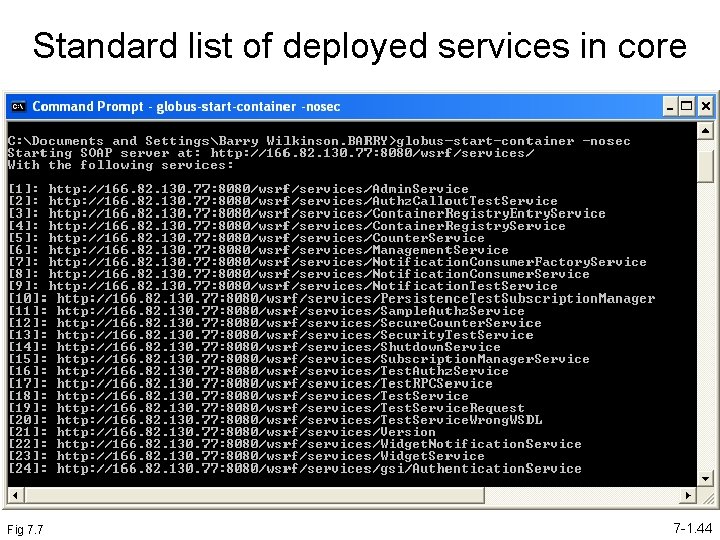Click the ContainerRegistryService line numbered 4

pos(287,225)
